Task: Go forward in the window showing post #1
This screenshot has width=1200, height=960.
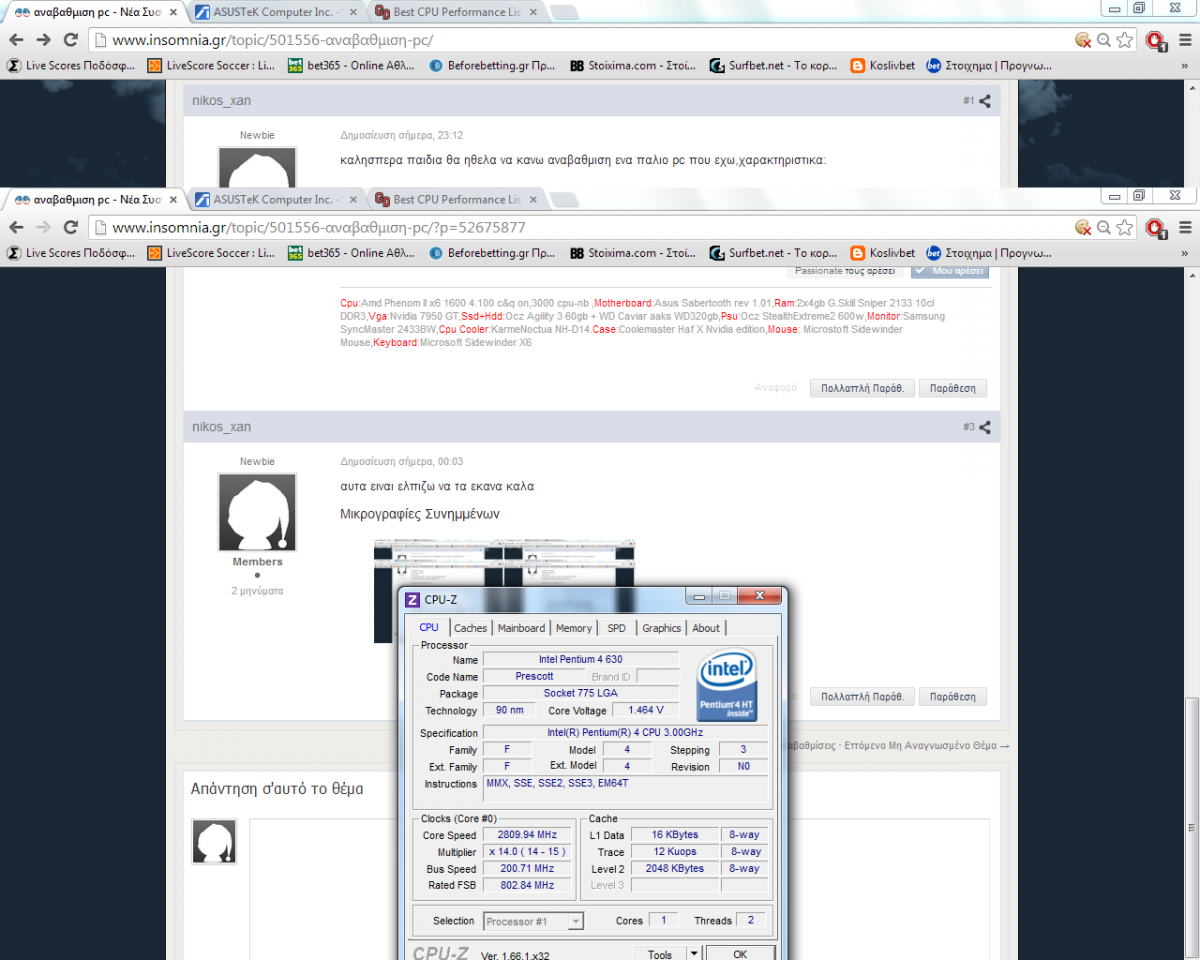Action: [x=43, y=40]
